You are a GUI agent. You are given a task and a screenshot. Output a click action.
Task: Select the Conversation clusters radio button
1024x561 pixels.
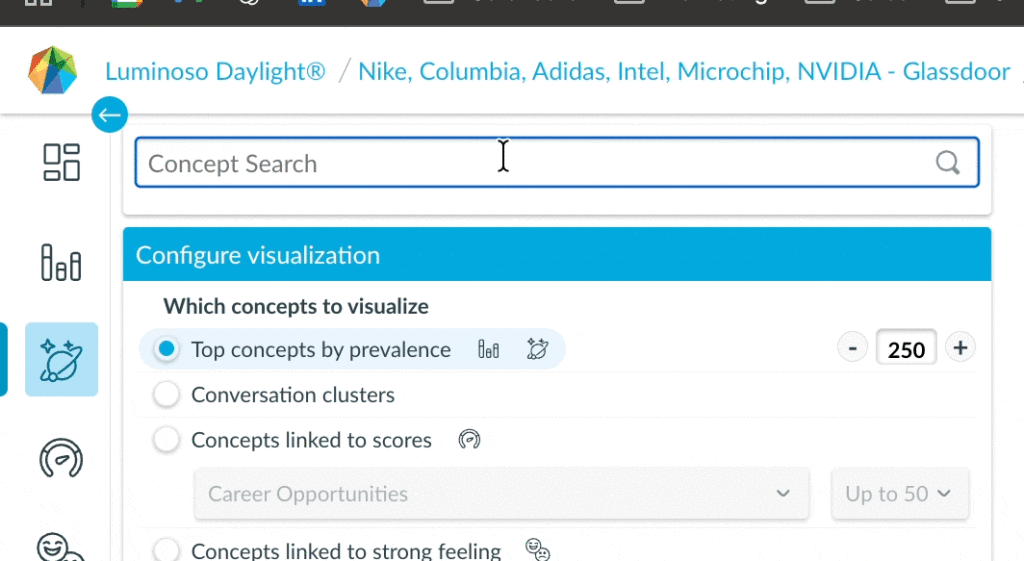tap(167, 395)
